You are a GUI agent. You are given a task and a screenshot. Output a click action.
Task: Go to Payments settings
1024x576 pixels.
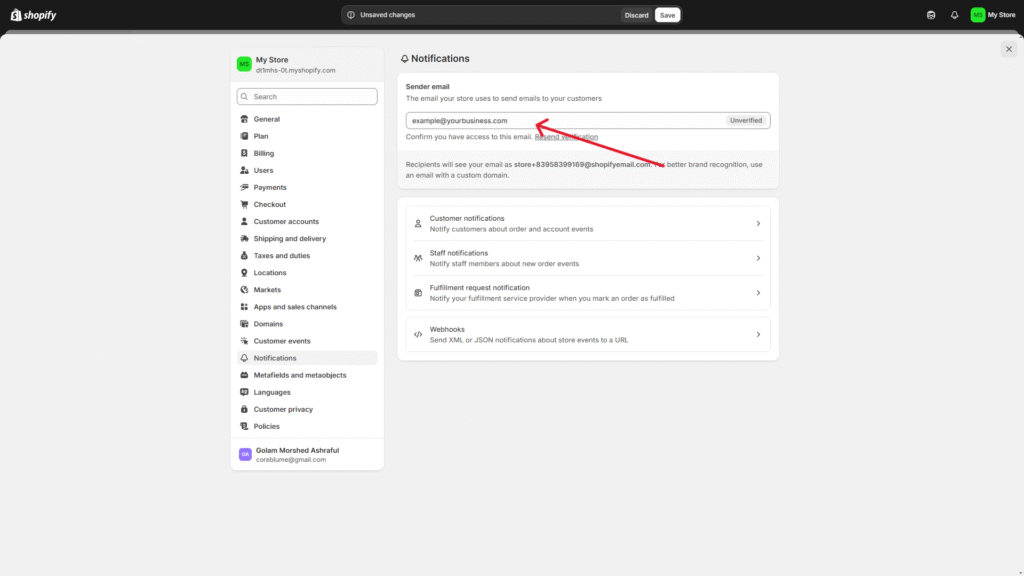[270, 187]
